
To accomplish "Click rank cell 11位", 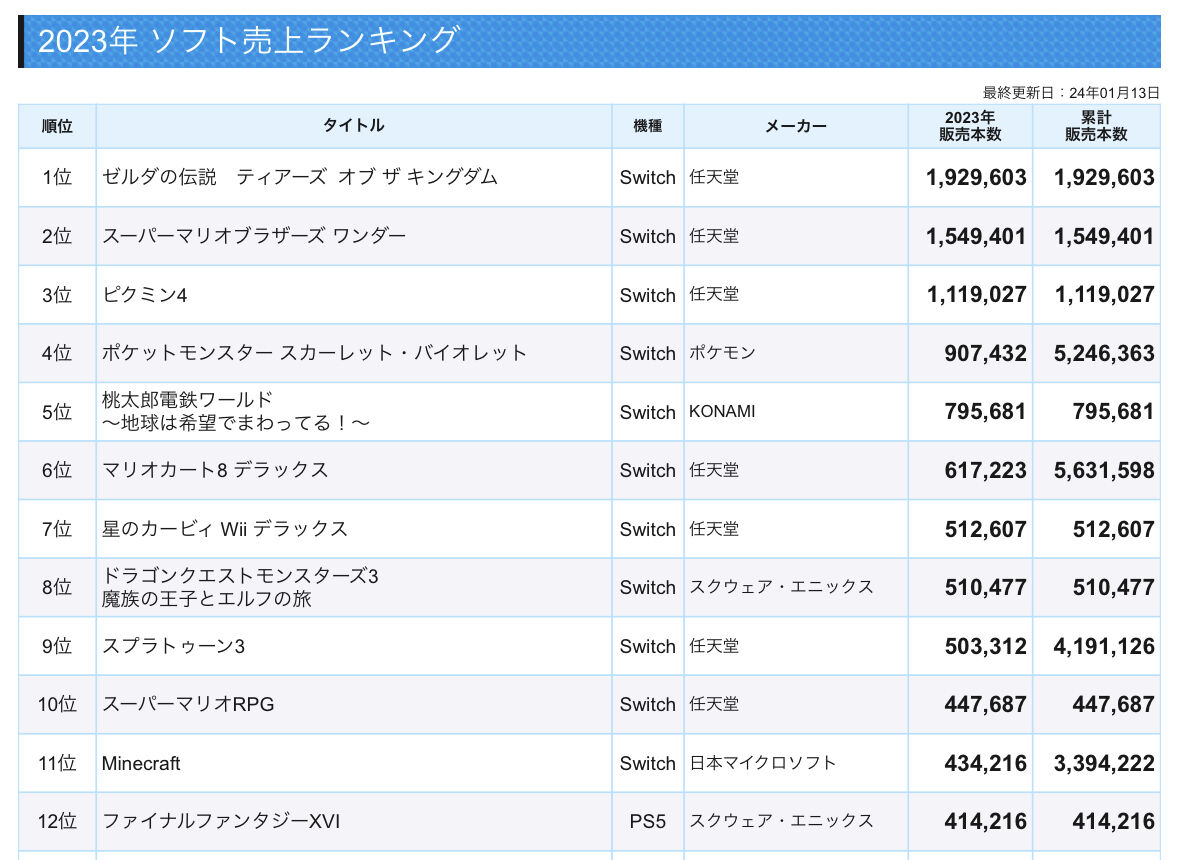I will click(x=57, y=764).
